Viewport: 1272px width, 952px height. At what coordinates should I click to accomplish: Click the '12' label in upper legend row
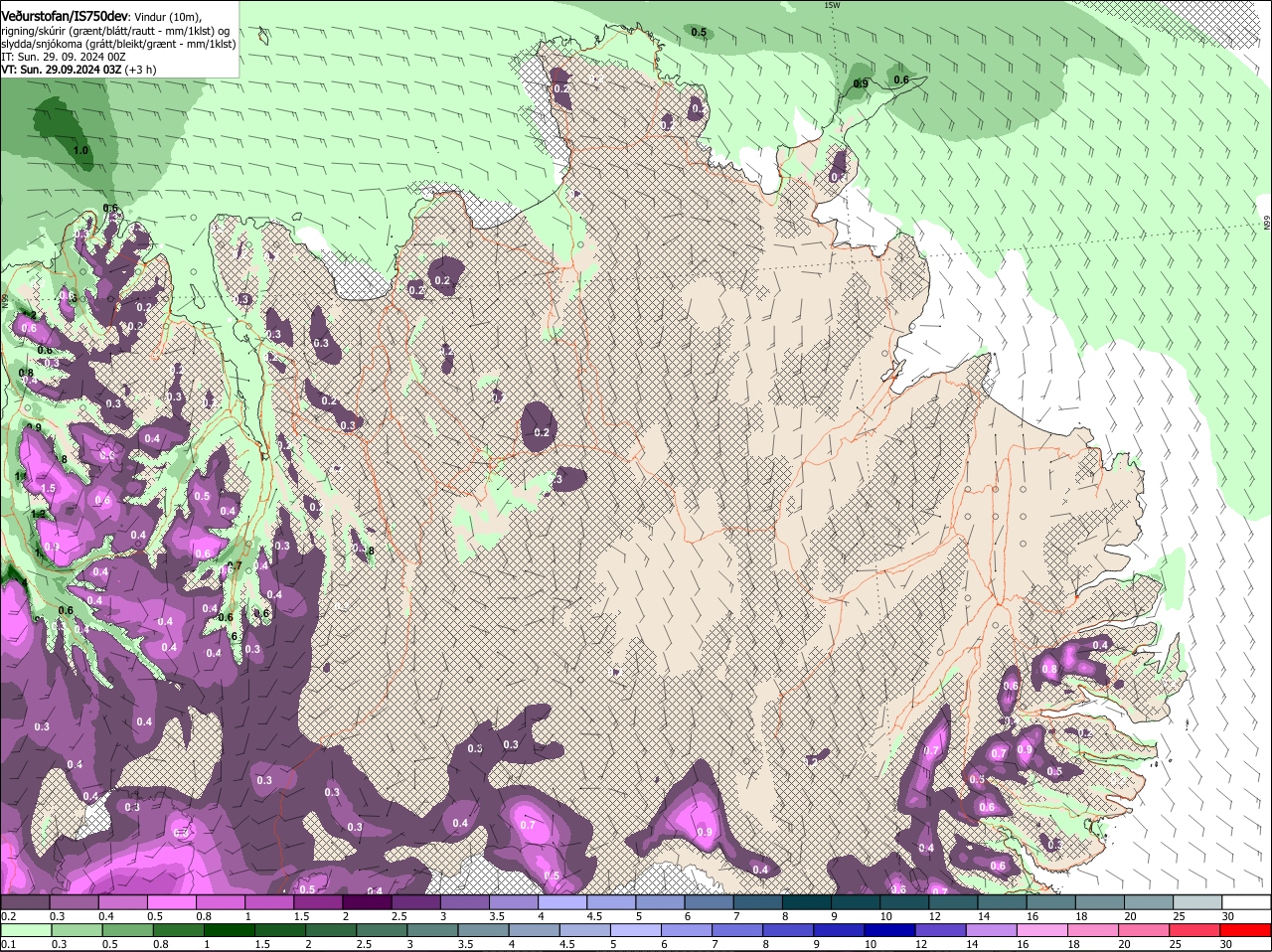(x=935, y=916)
